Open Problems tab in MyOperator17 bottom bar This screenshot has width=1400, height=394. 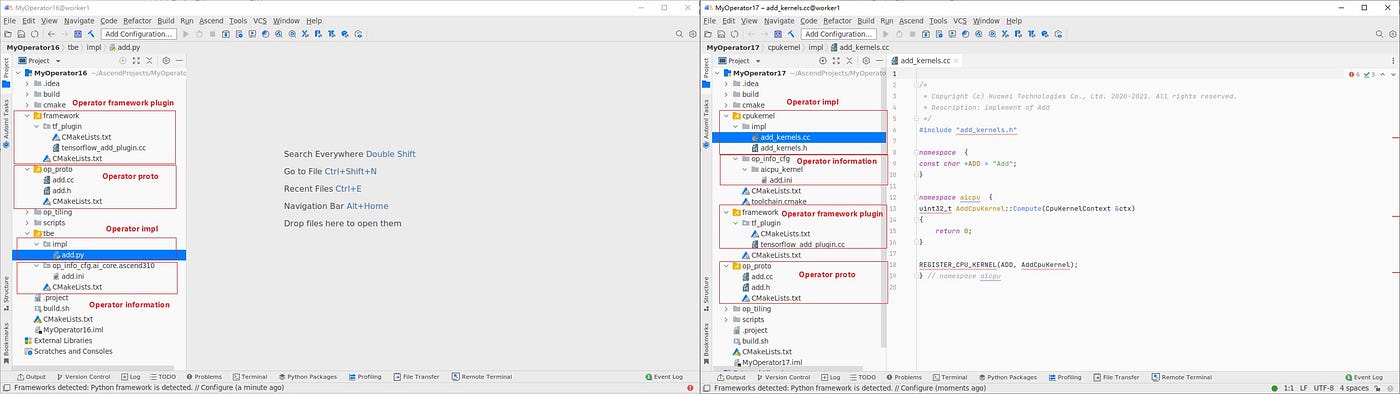click(904, 377)
